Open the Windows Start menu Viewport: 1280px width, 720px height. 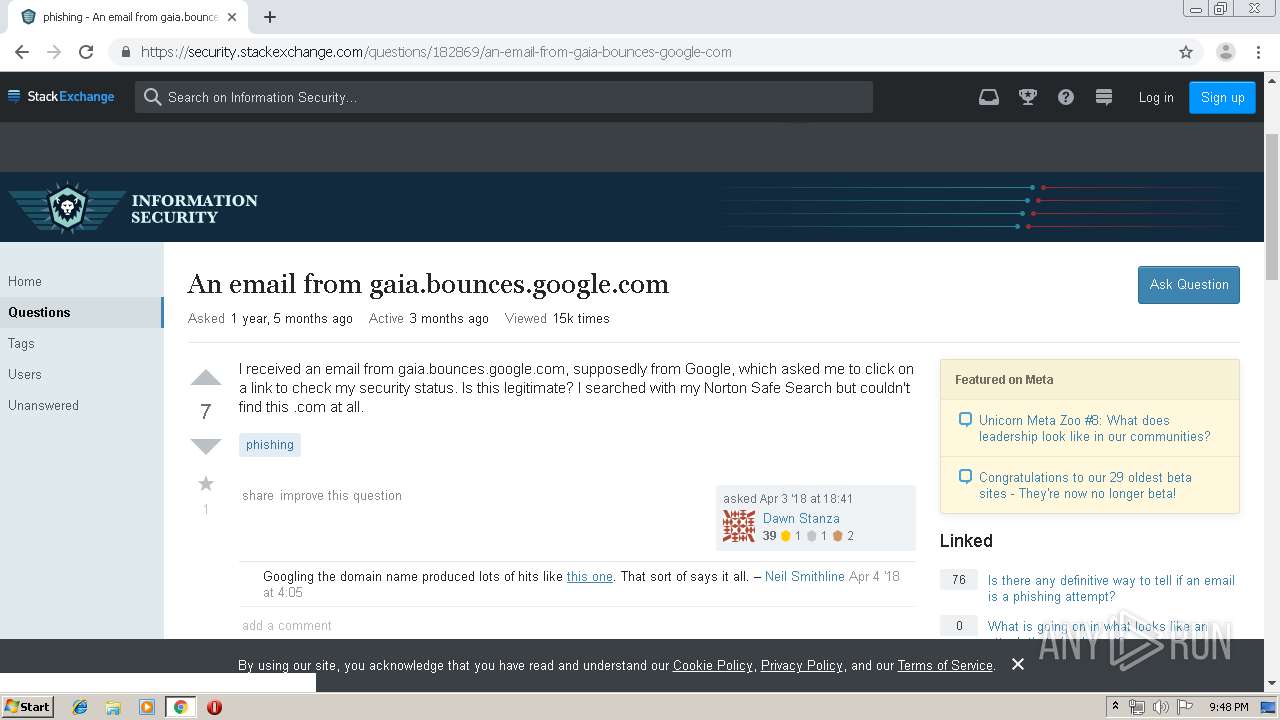tap(27, 707)
